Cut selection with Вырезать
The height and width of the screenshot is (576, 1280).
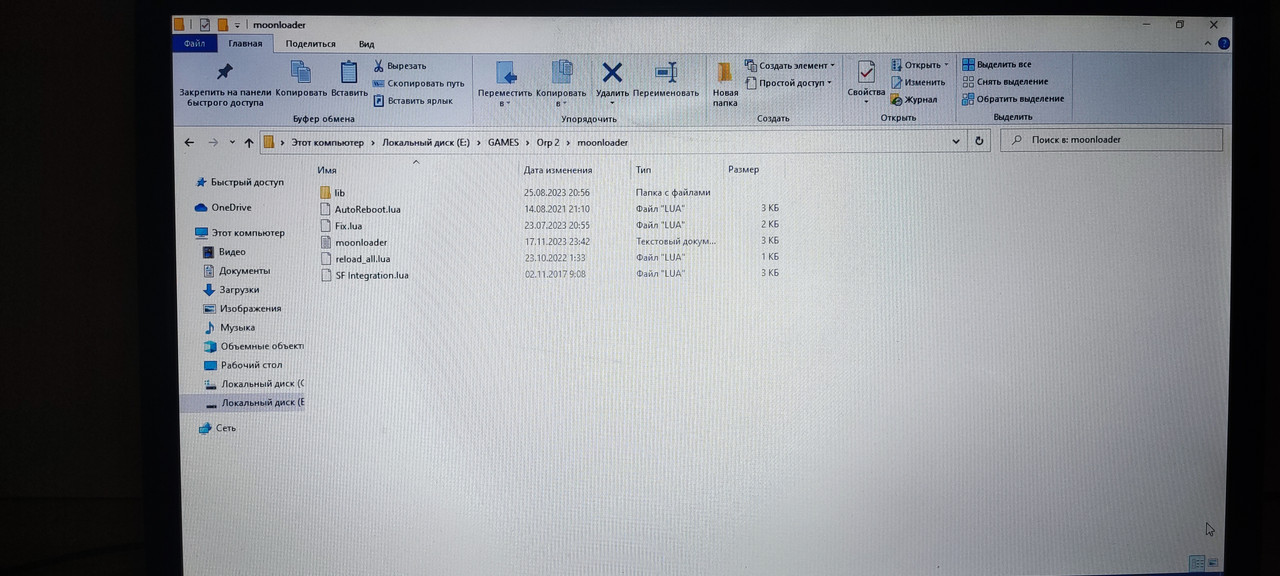click(399, 66)
